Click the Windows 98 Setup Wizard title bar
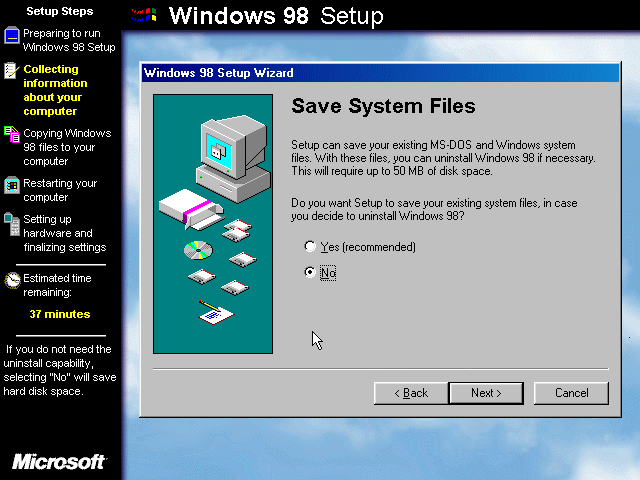This screenshot has height=480, width=640. tap(380, 73)
